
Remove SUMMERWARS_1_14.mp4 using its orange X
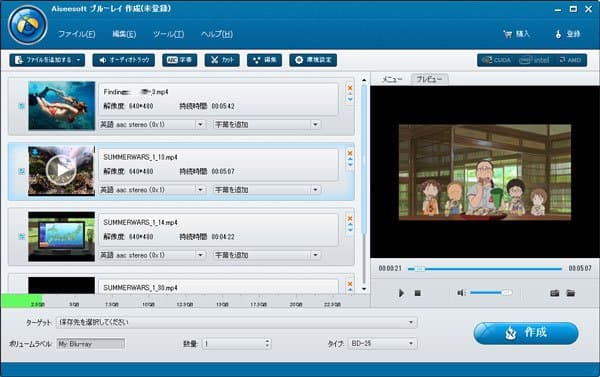(350, 219)
